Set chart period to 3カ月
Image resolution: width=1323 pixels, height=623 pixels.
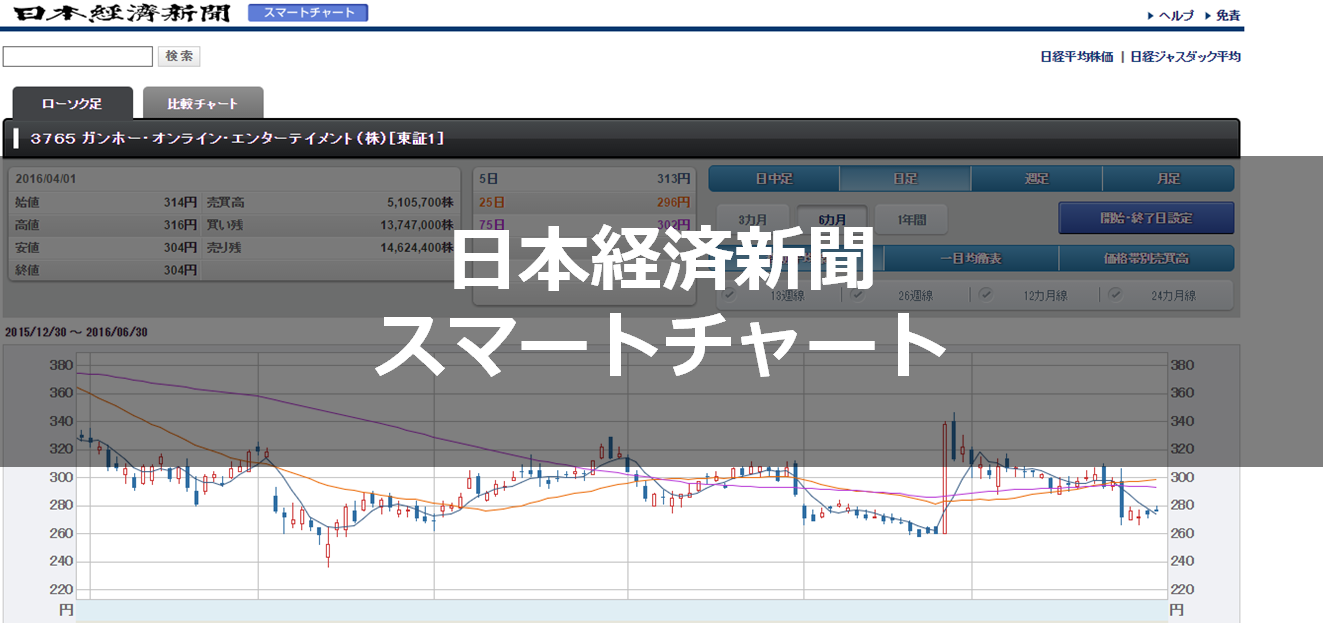753,217
